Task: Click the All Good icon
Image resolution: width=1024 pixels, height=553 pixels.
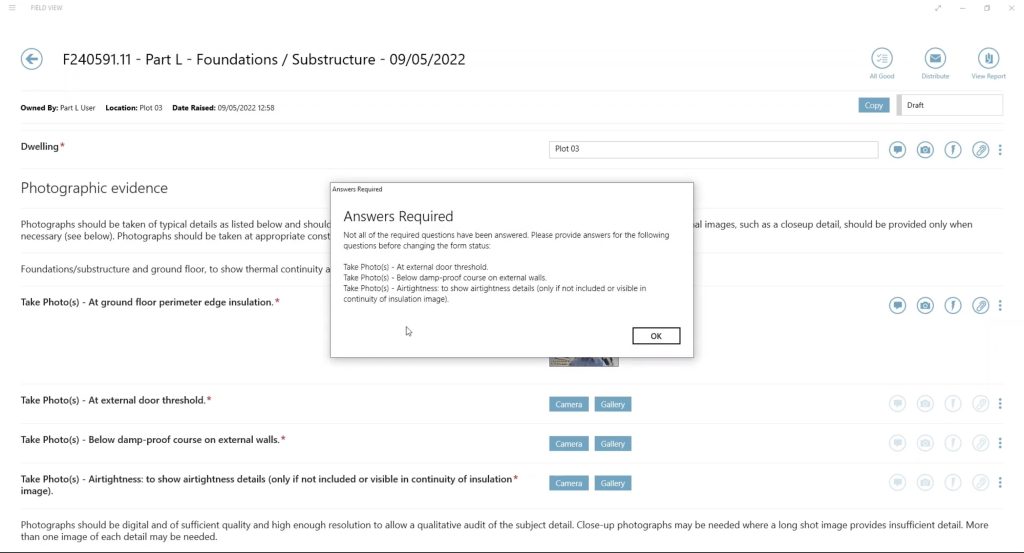Action: 881,59
